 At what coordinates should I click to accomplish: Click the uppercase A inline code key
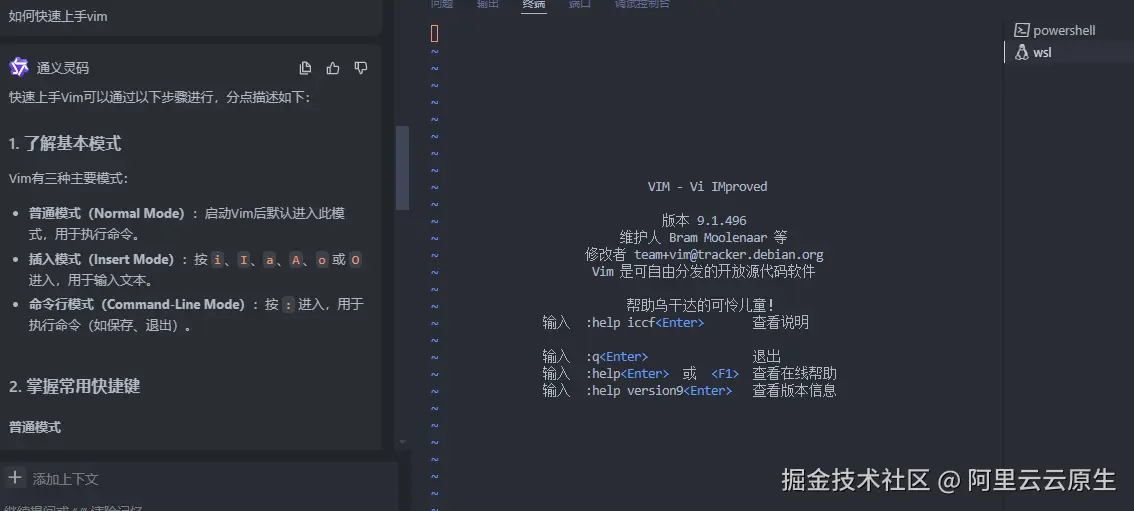coord(296,259)
